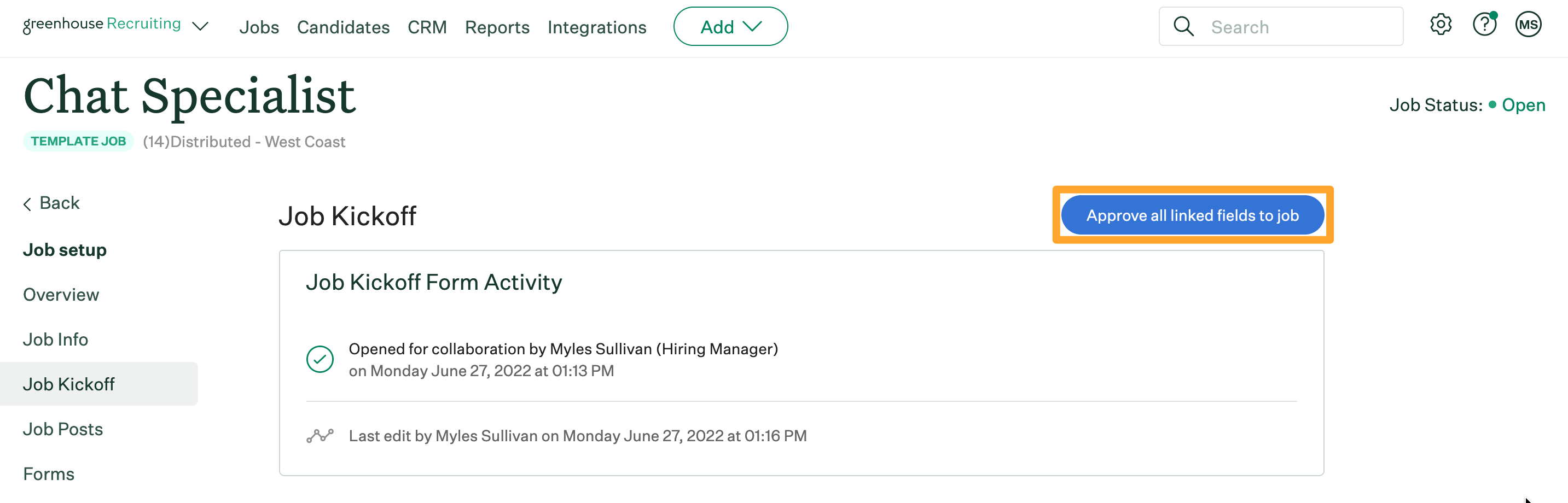
Task: Open the Job Status Open selector
Action: coord(1524,104)
